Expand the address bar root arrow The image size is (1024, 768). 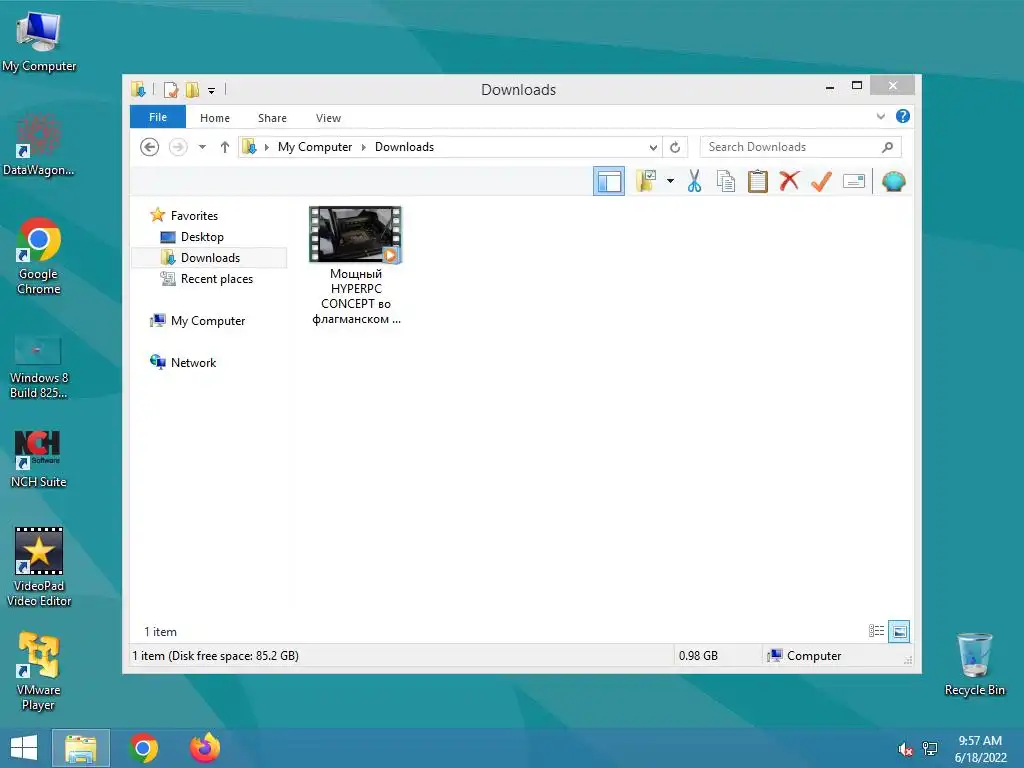point(266,147)
